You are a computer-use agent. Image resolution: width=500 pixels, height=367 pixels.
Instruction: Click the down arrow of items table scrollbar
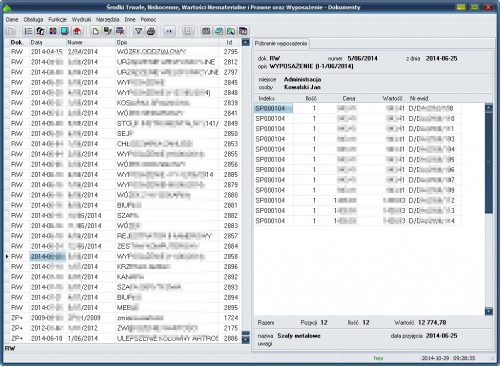489,311
